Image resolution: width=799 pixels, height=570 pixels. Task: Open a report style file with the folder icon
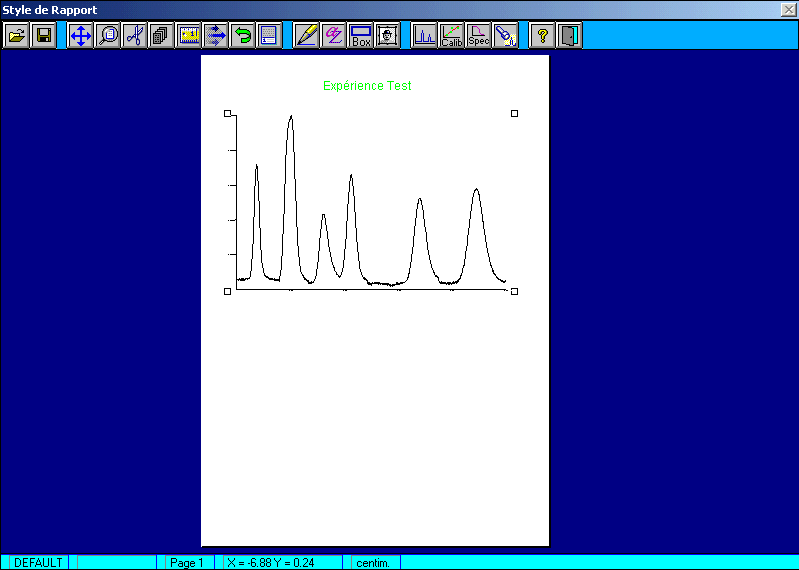(16, 36)
